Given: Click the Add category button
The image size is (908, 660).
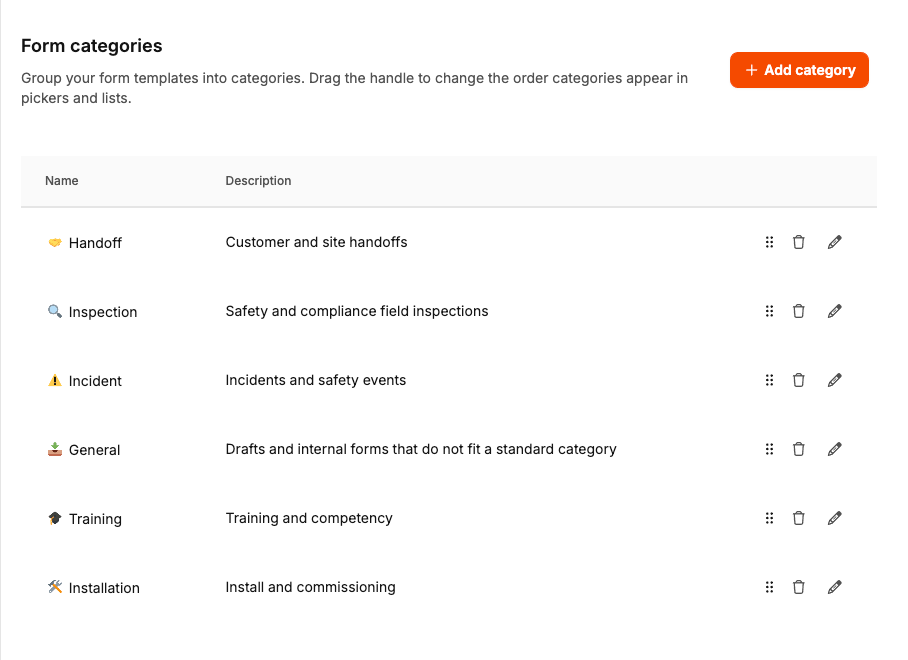Looking at the screenshot, I should tap(799, 70).
